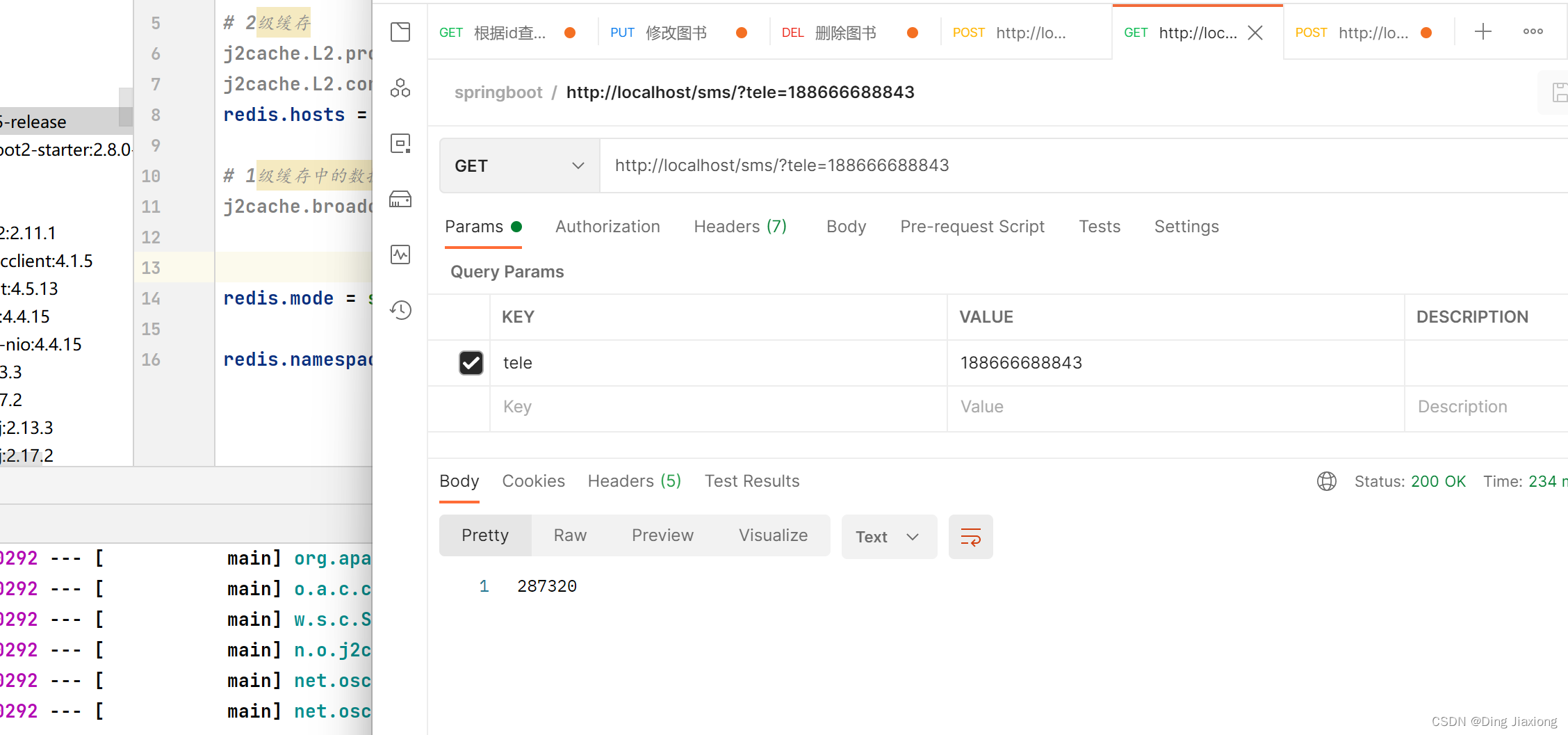The image size is (1568, 735).
Task: Click the empty Key placeholder cell
Action: coord(718,407)
